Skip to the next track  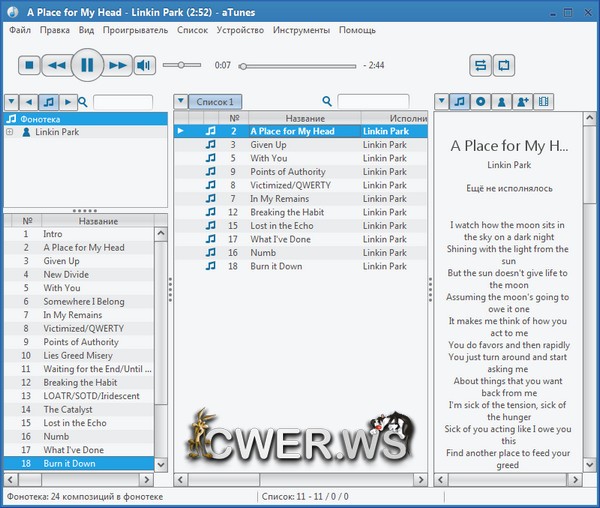(118, 66)
